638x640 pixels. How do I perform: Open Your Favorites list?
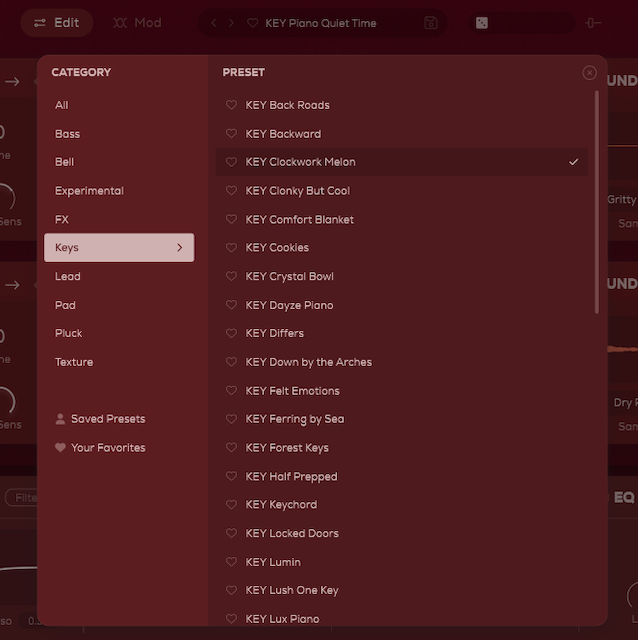click(x=107, y=448)
